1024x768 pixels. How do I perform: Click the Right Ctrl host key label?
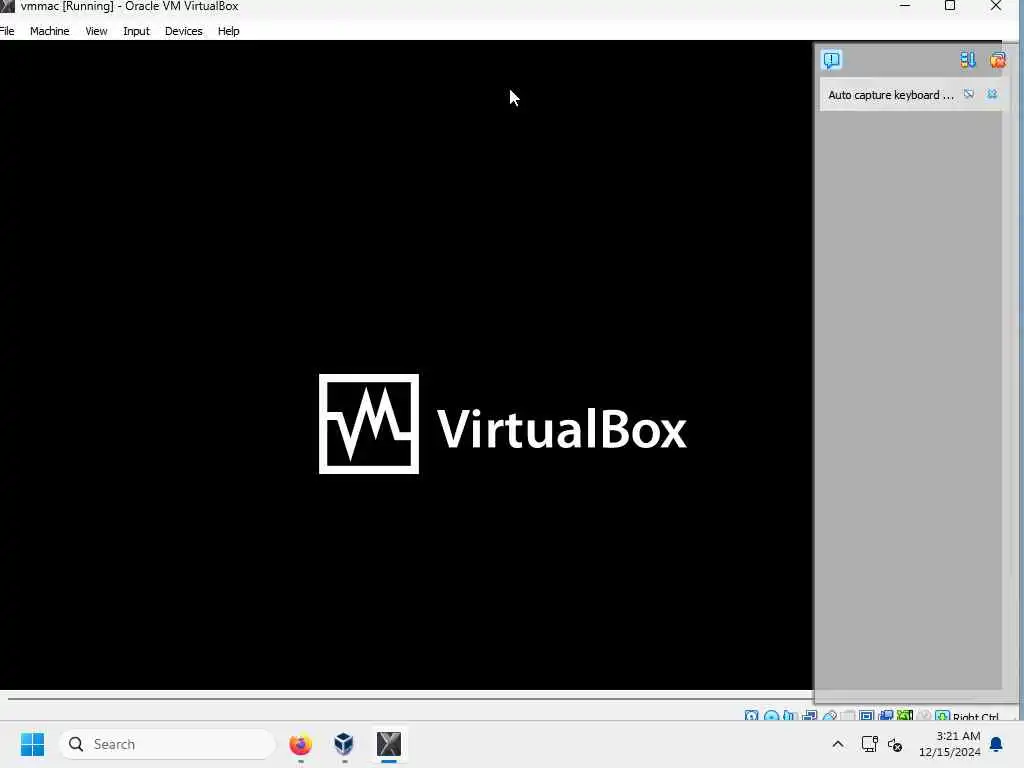(x=976, y=716)
